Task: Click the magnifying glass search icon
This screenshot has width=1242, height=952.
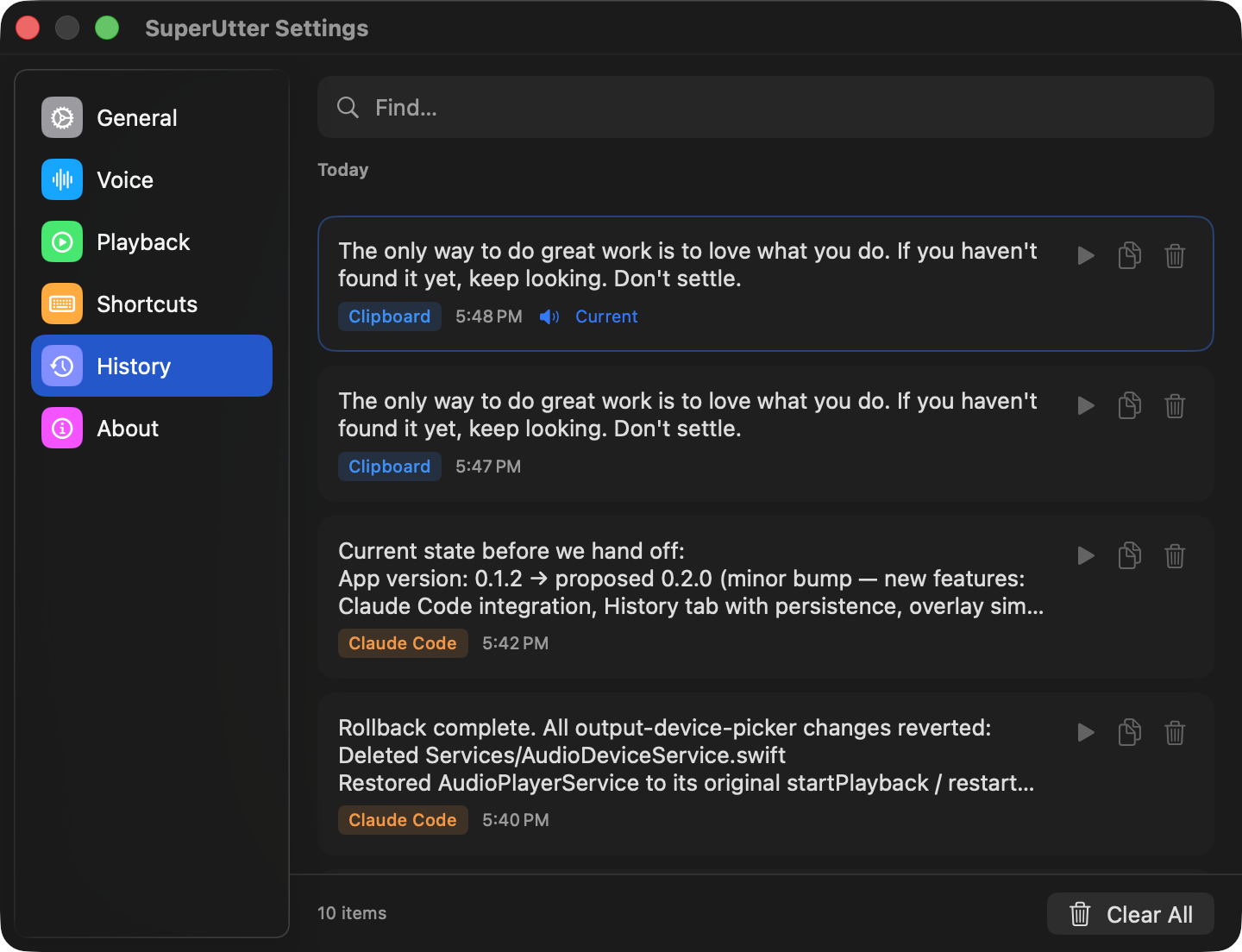Action: tap(348, 108)
